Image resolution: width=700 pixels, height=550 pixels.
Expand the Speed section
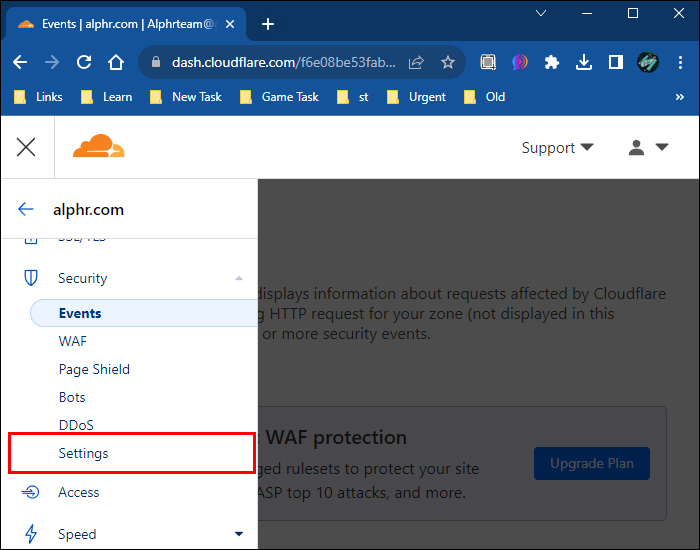[x=238, y=534]
